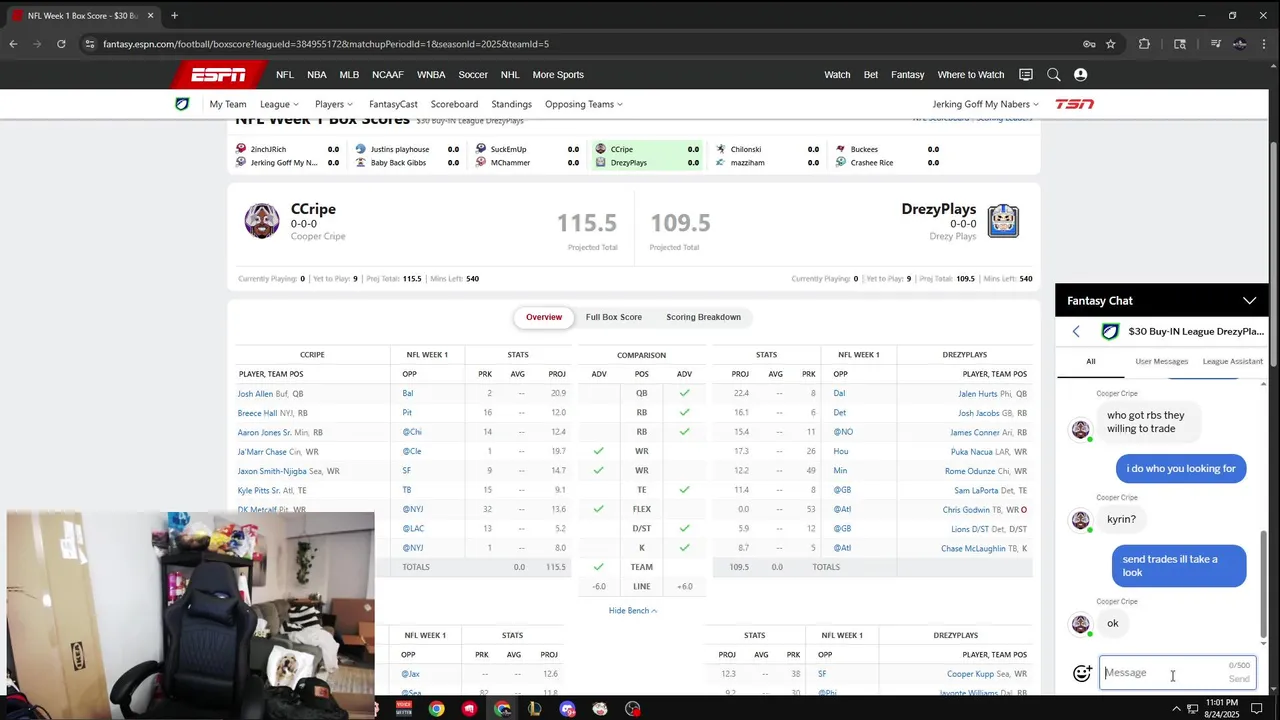Select the chat All tab
Image resolution: width=1280 pixels, height=720 pixels.
(1091, 361)
